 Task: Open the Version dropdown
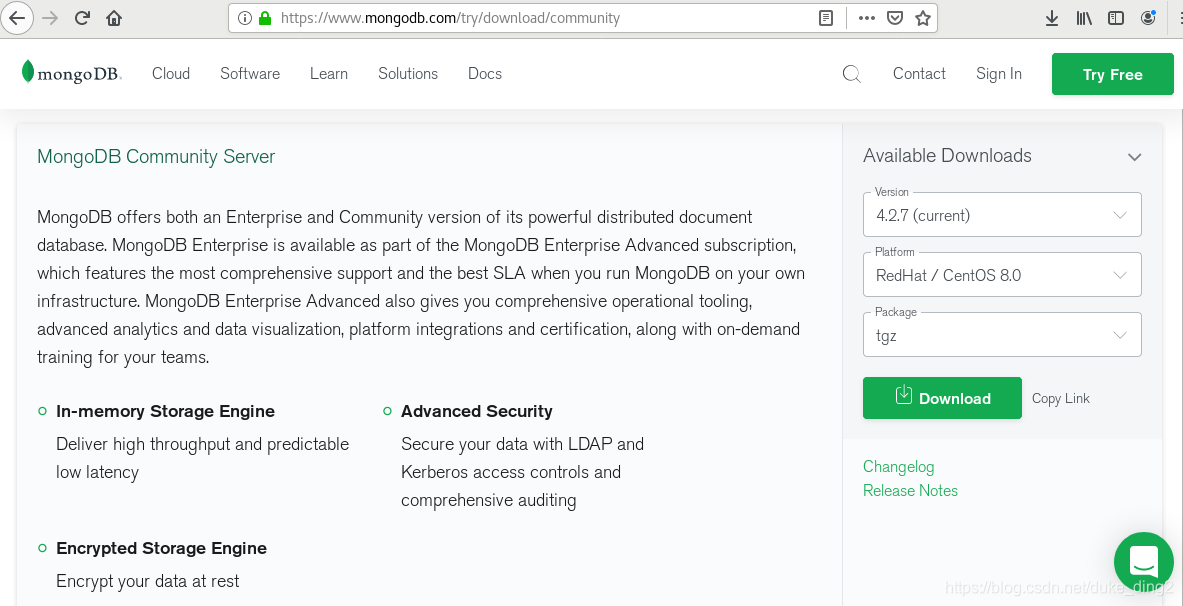click(x=1002, y=214)
